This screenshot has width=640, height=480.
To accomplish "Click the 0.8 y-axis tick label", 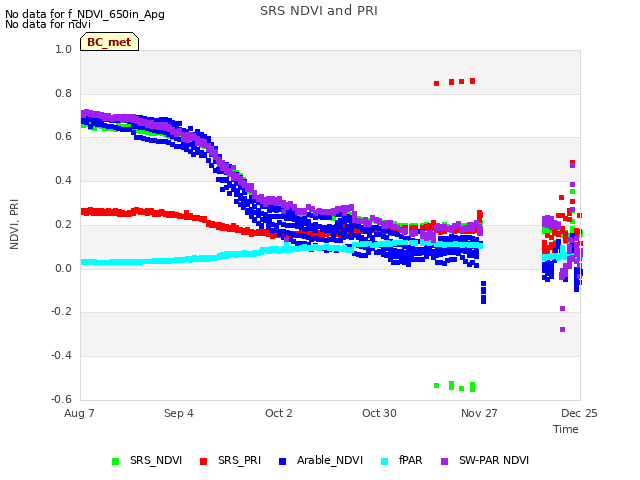I will (64, 93).
